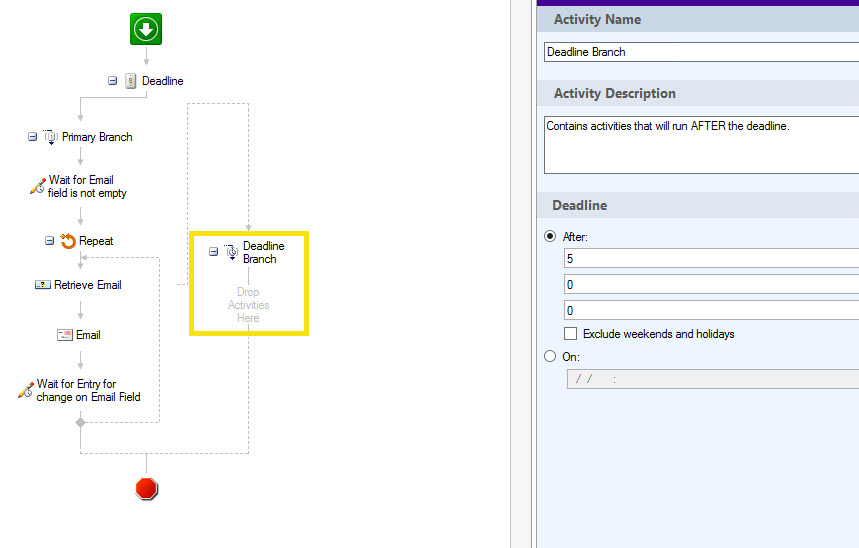Click the green workflow start icon
This screenshot has width=859, height=548.
pos(146,29)
